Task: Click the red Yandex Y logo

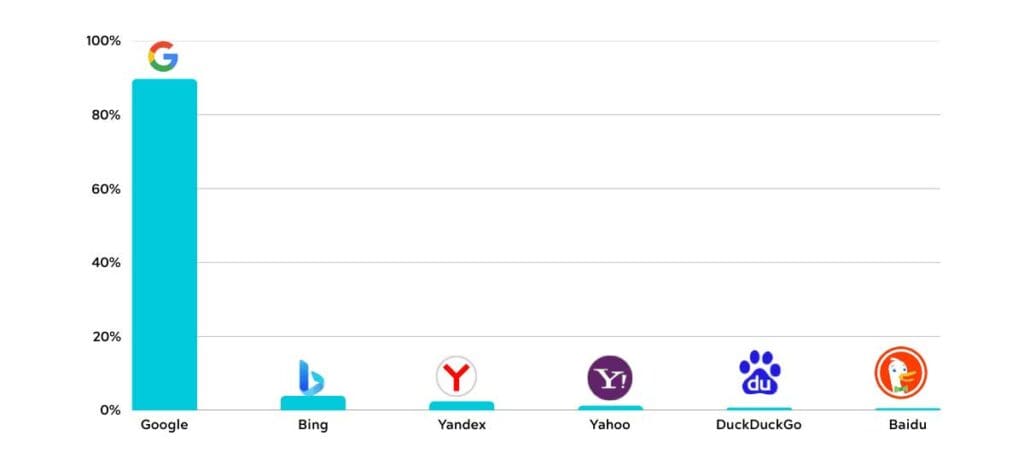Action: (x=456, y=376)
